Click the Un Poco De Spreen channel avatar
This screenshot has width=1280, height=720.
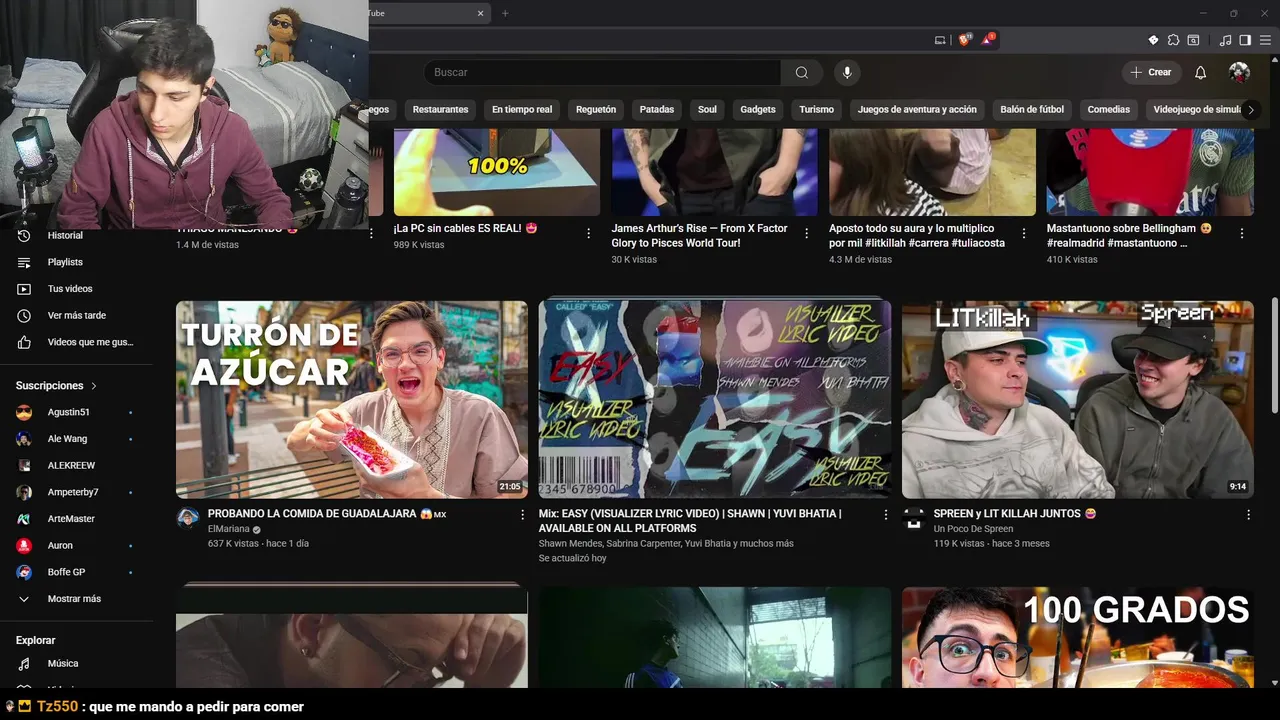[914, 518]
